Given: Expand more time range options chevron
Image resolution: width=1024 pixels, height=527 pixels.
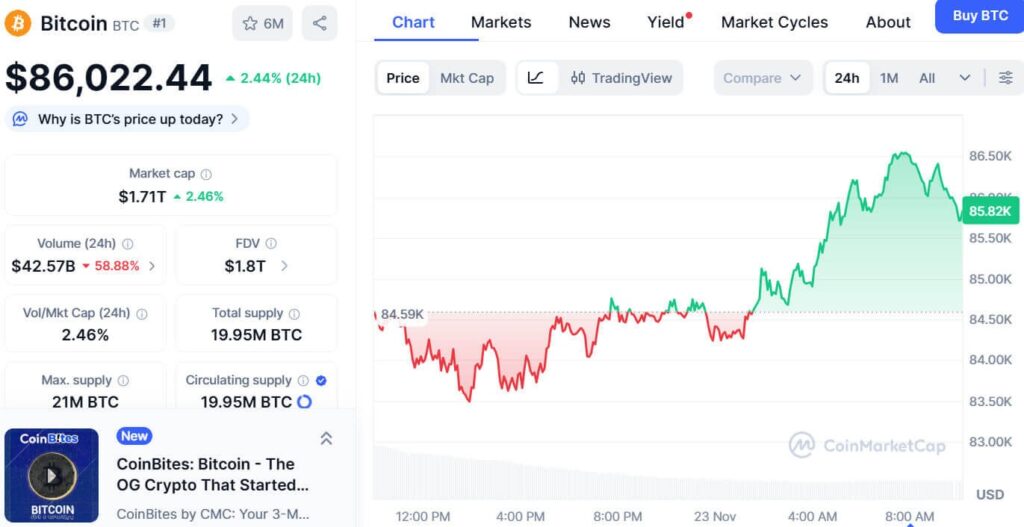Looking at the screenshot, I should point(964,78).
